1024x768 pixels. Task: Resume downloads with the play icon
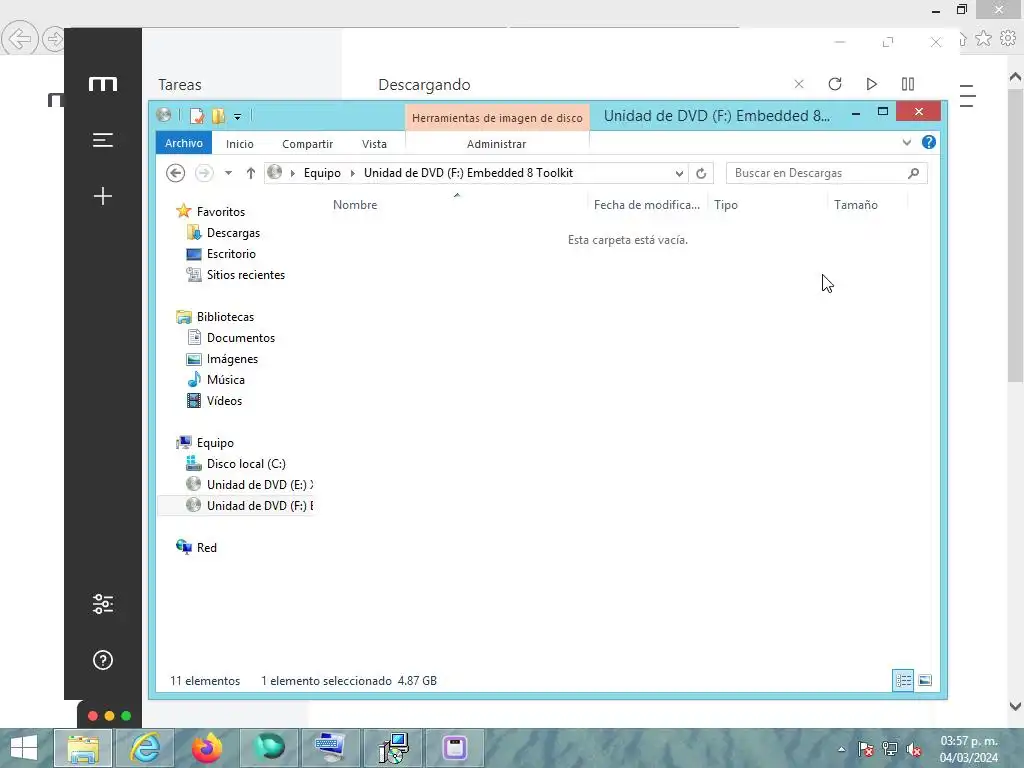coord(871,84)
